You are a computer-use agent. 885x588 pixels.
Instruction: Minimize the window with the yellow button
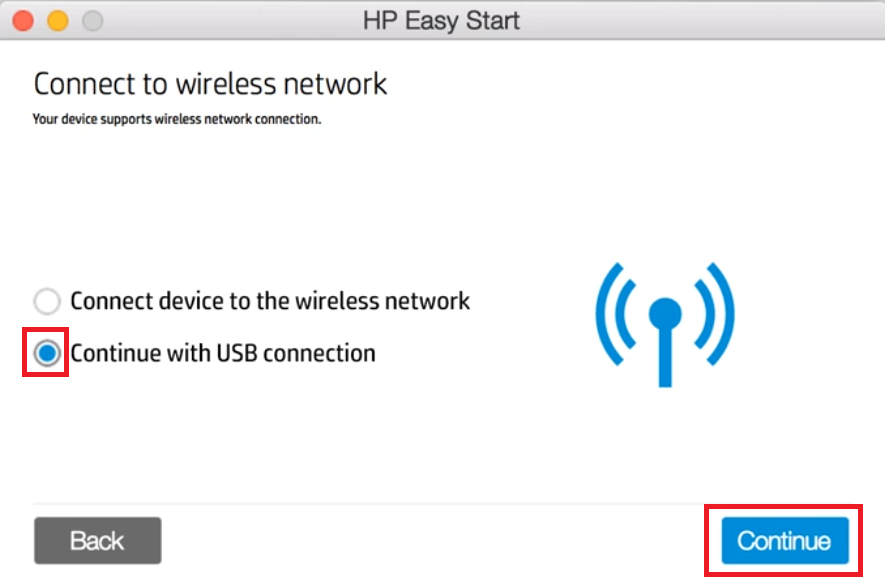[x=58, y=21]
